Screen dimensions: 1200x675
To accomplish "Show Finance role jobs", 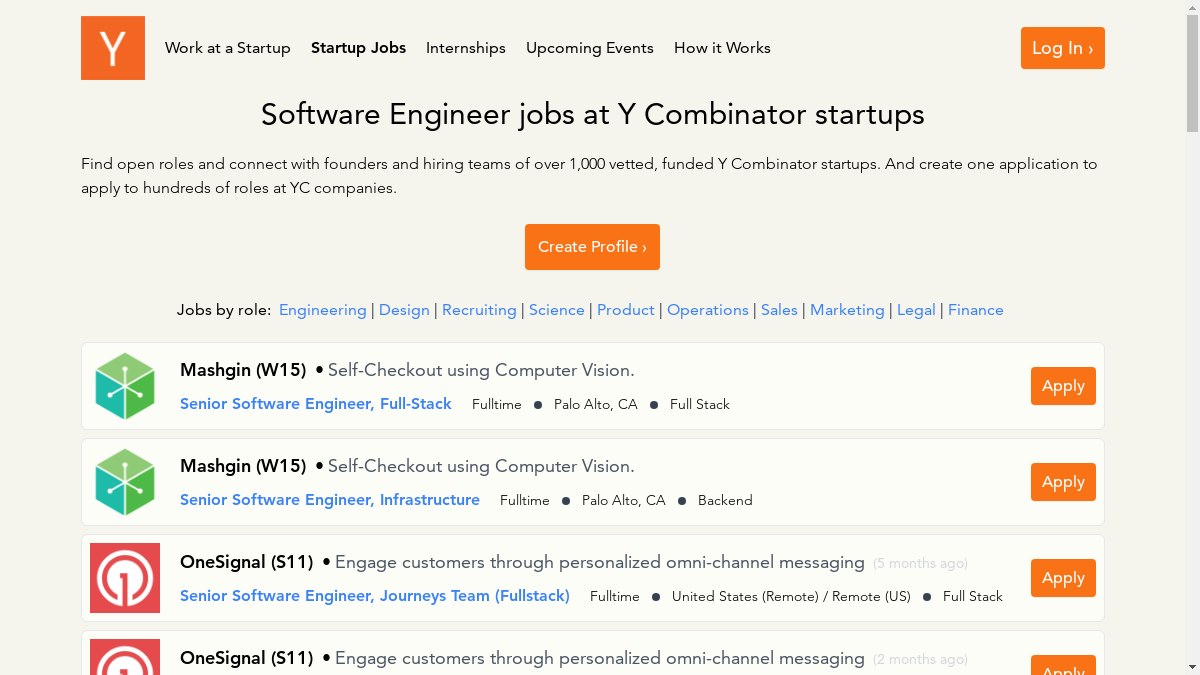I will [976, 310].
